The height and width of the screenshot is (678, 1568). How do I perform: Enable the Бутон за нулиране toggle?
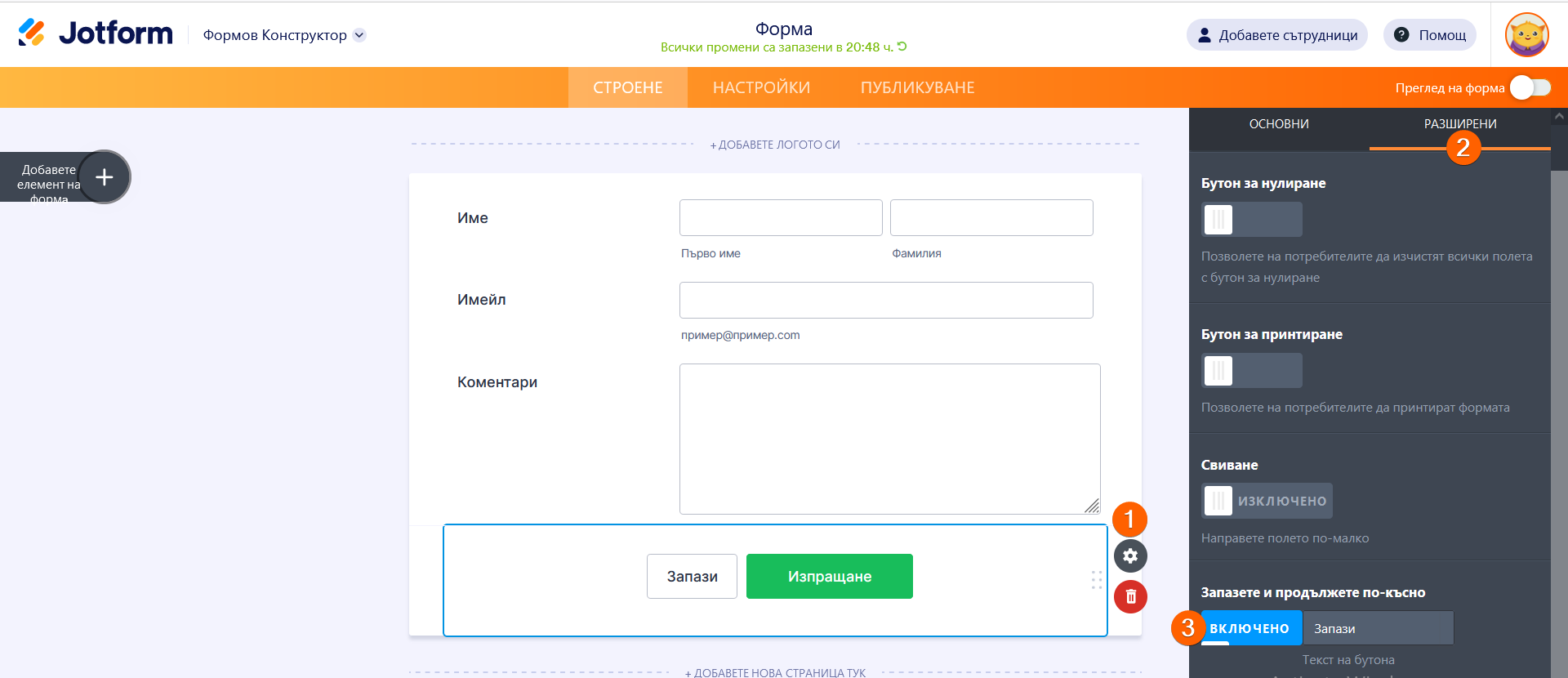(x=1251, y=220)
